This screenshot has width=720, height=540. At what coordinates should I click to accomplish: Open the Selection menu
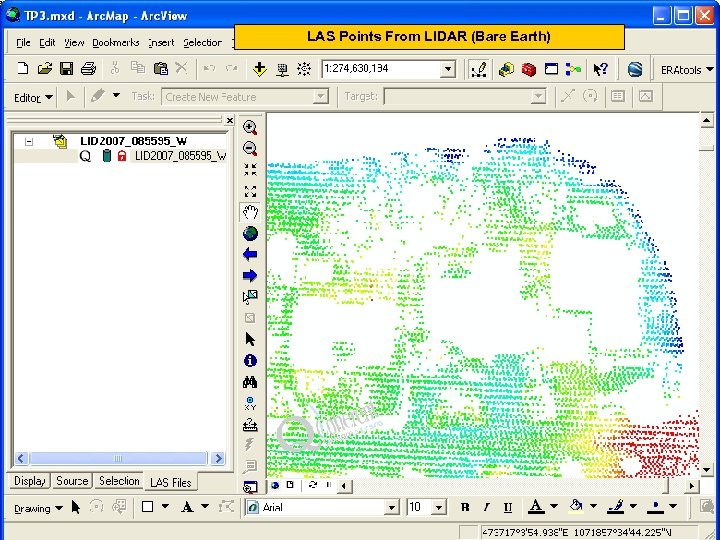pos(202,43)
